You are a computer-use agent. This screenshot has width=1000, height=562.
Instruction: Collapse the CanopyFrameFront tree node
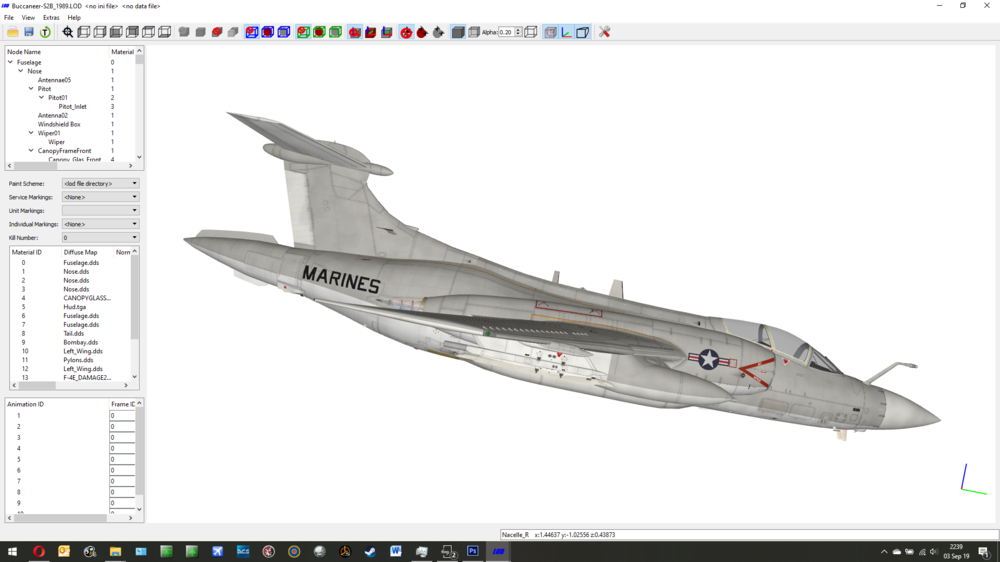31,151
